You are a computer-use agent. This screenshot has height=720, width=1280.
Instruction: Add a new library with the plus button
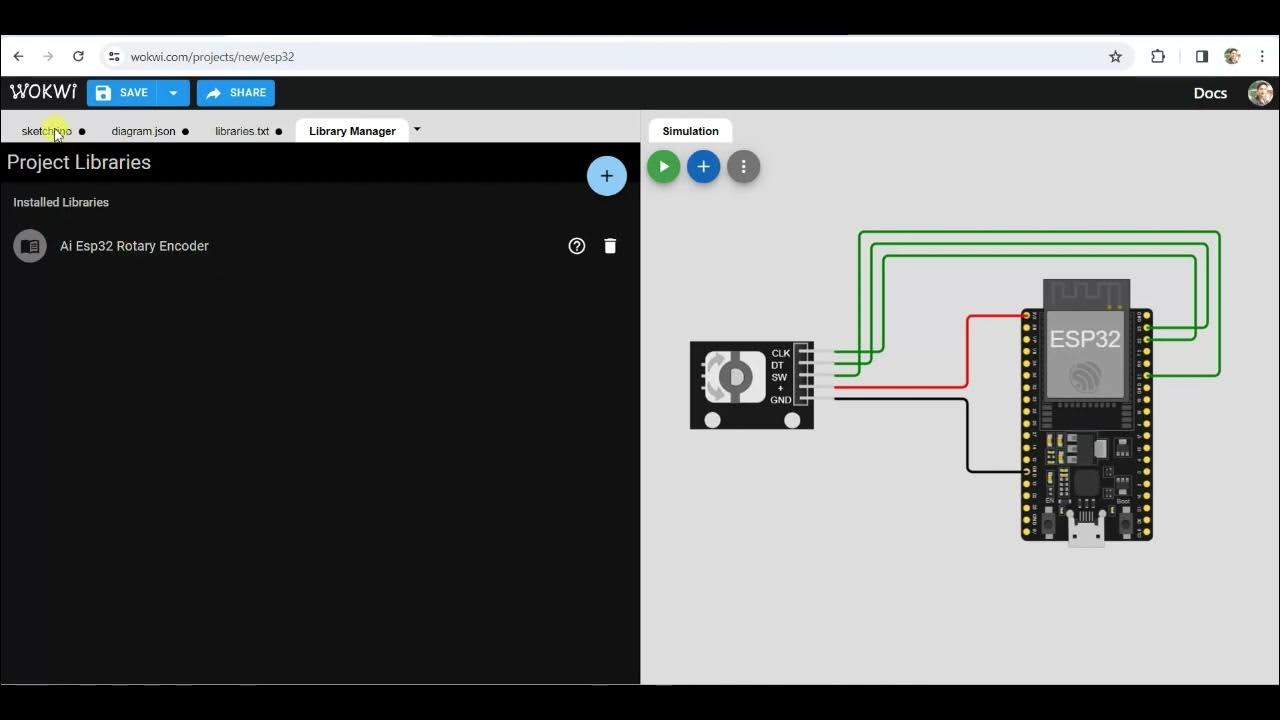pos(606,176)
